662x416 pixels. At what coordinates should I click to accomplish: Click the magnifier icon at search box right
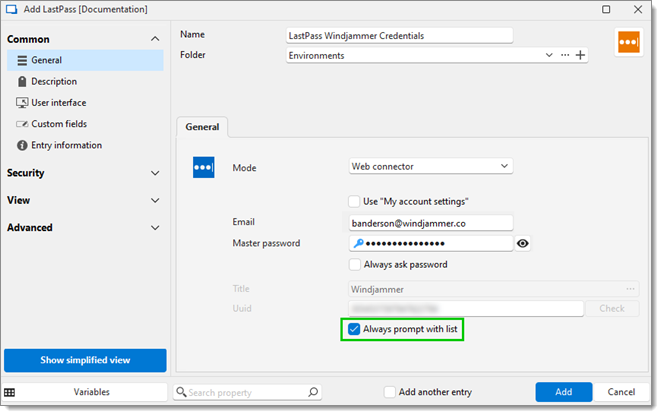(x=313, y=392)
